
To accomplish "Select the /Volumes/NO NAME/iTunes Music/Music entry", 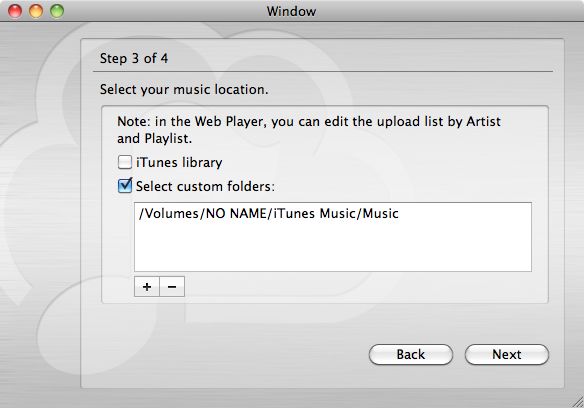I will (x=268, y=214).
